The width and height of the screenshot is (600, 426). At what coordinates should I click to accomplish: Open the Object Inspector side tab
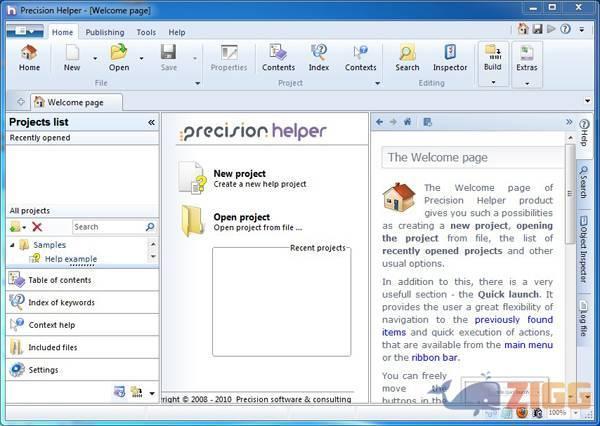(x=584, y=249)
